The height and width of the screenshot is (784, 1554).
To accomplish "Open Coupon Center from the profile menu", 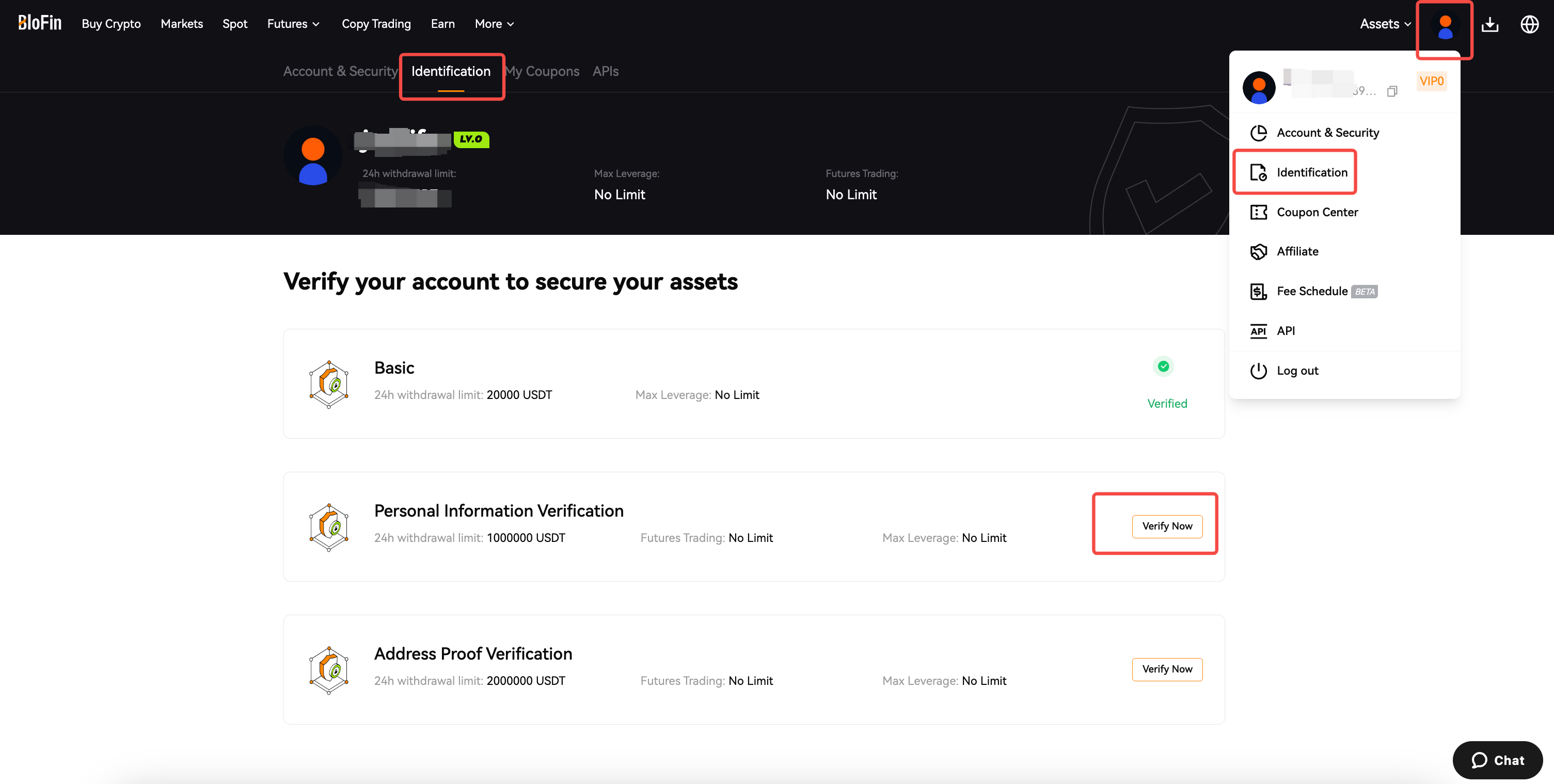I will [x=1318, y=212].
